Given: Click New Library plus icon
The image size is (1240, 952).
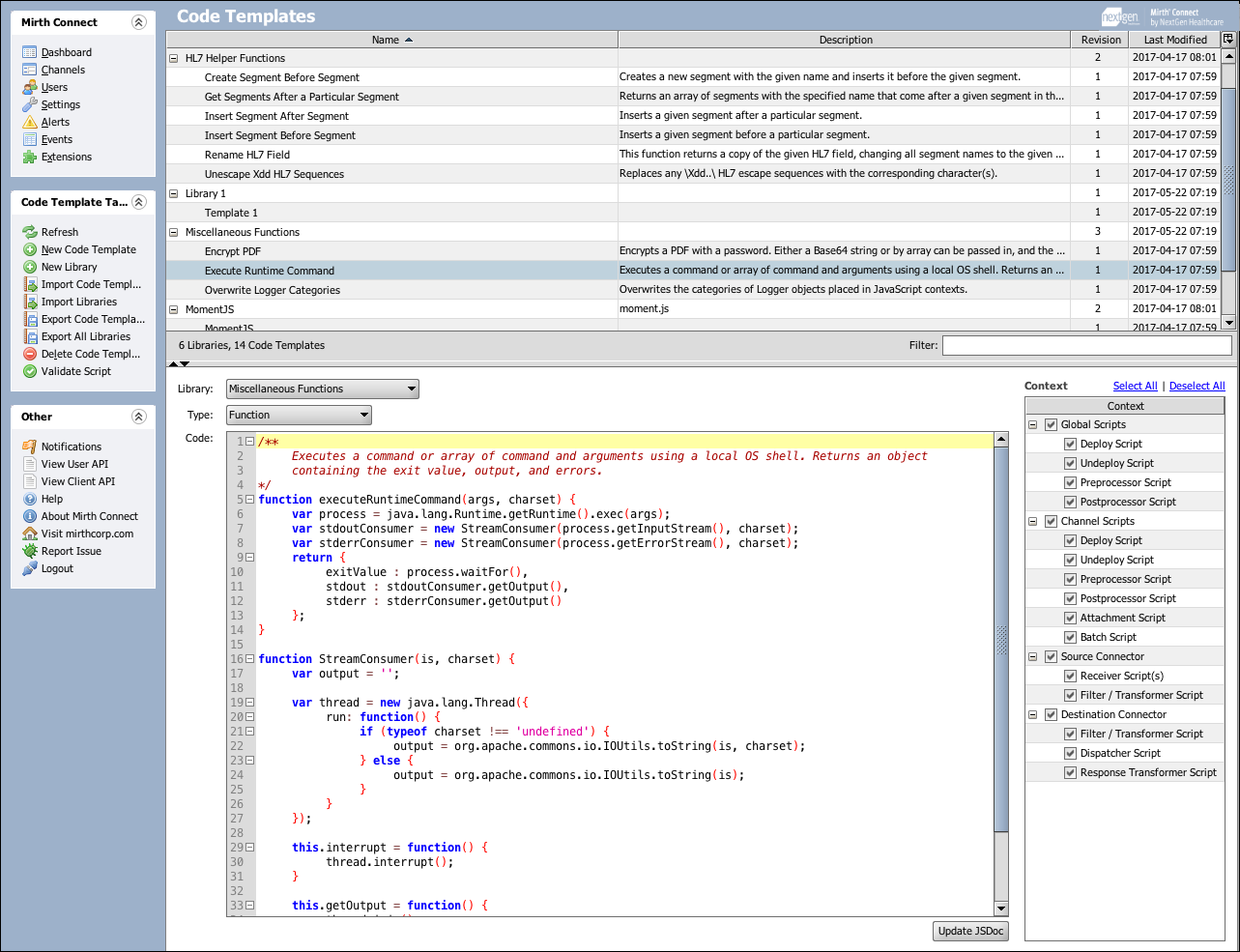Looking at the screenshot, I should point(30,267).
